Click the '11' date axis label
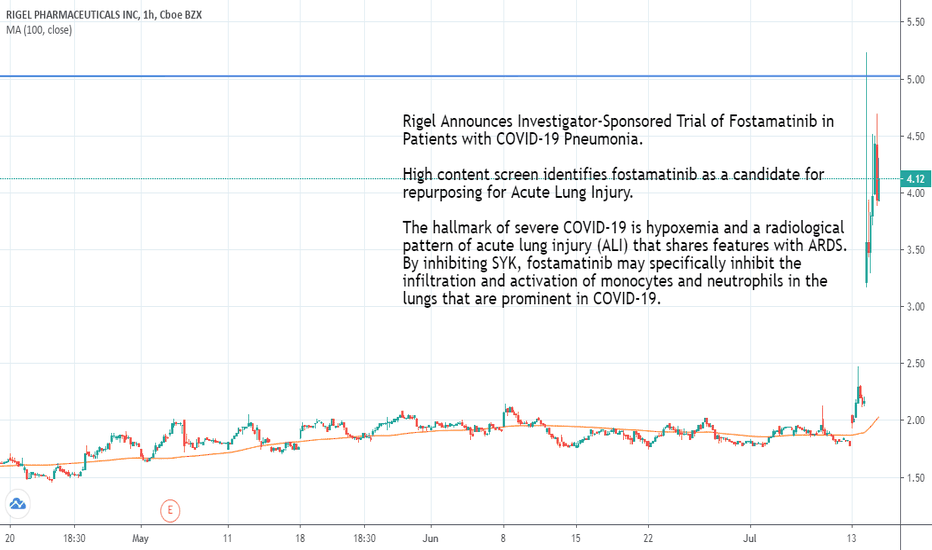Viewport: 932px width, 550px height. click(x=228, y=539)
